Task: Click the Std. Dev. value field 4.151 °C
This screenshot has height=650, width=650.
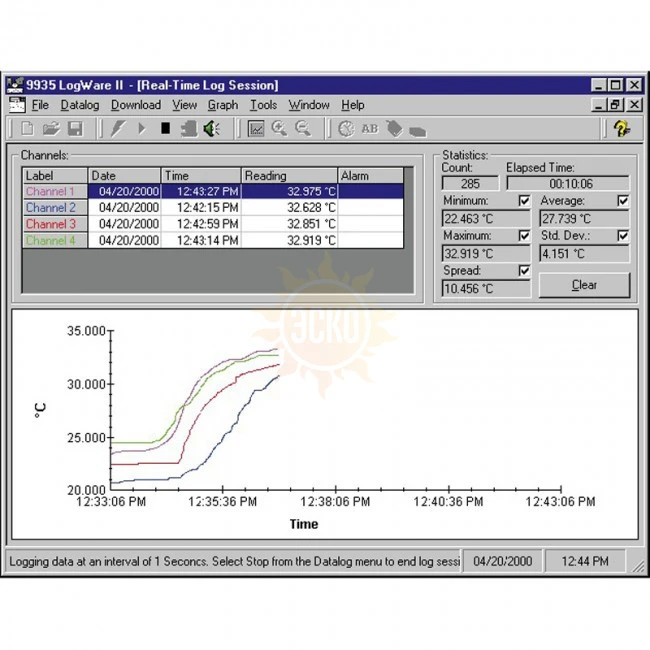Action: coord(584,253)
